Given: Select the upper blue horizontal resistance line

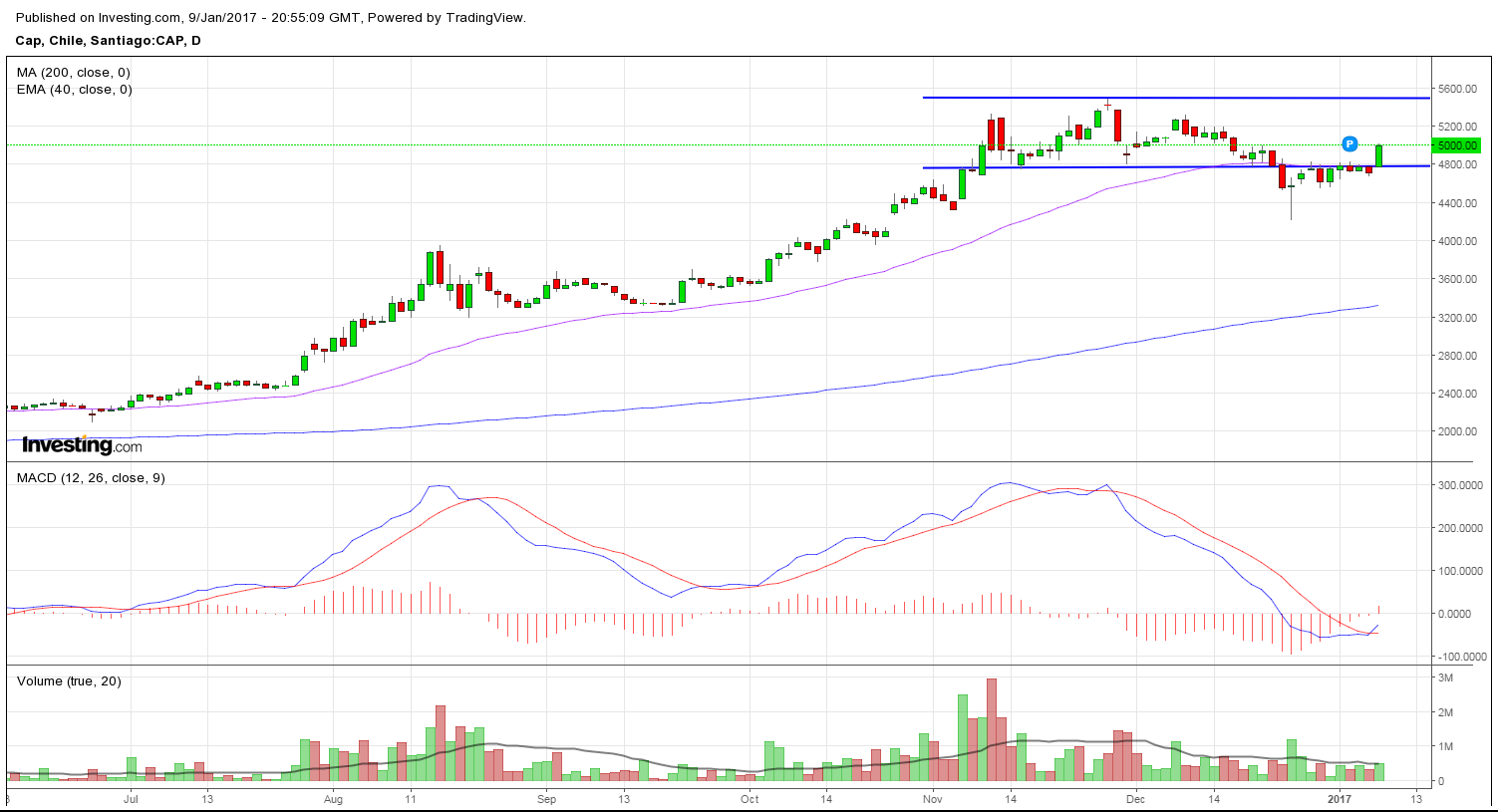Looking at the screenshot, I should (1176, 98).
